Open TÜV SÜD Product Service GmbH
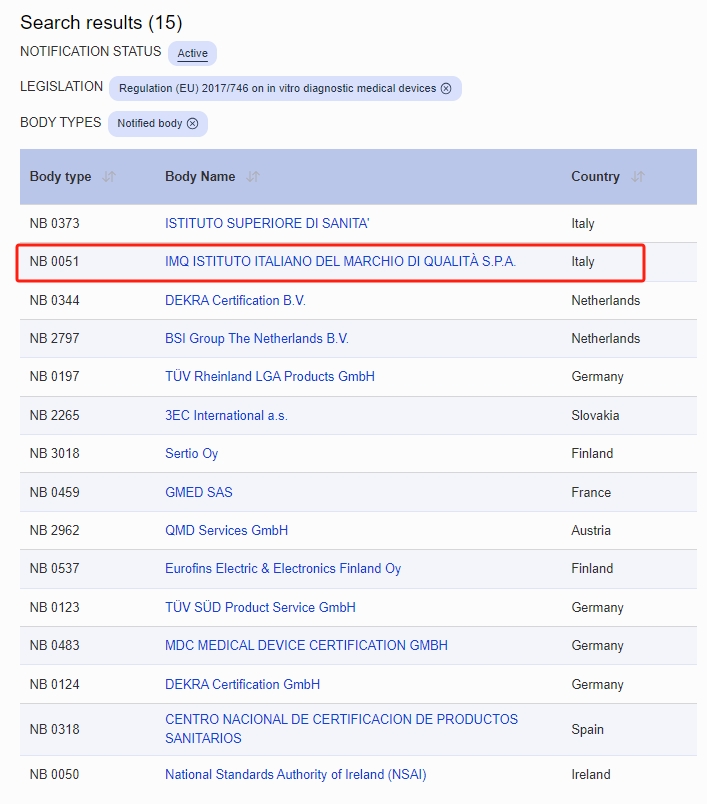 [x=260, y=607]
